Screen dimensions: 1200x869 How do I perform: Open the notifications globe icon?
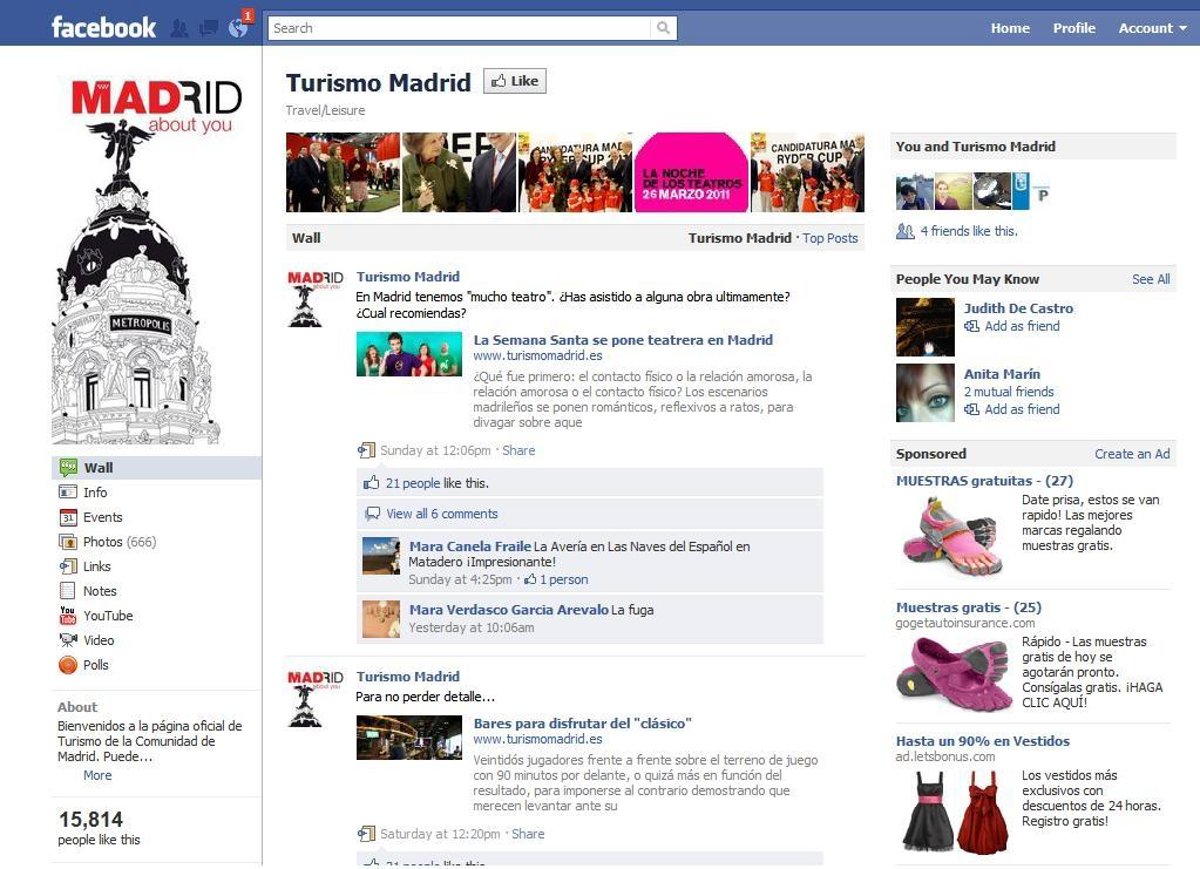click(x=238, y=28)
